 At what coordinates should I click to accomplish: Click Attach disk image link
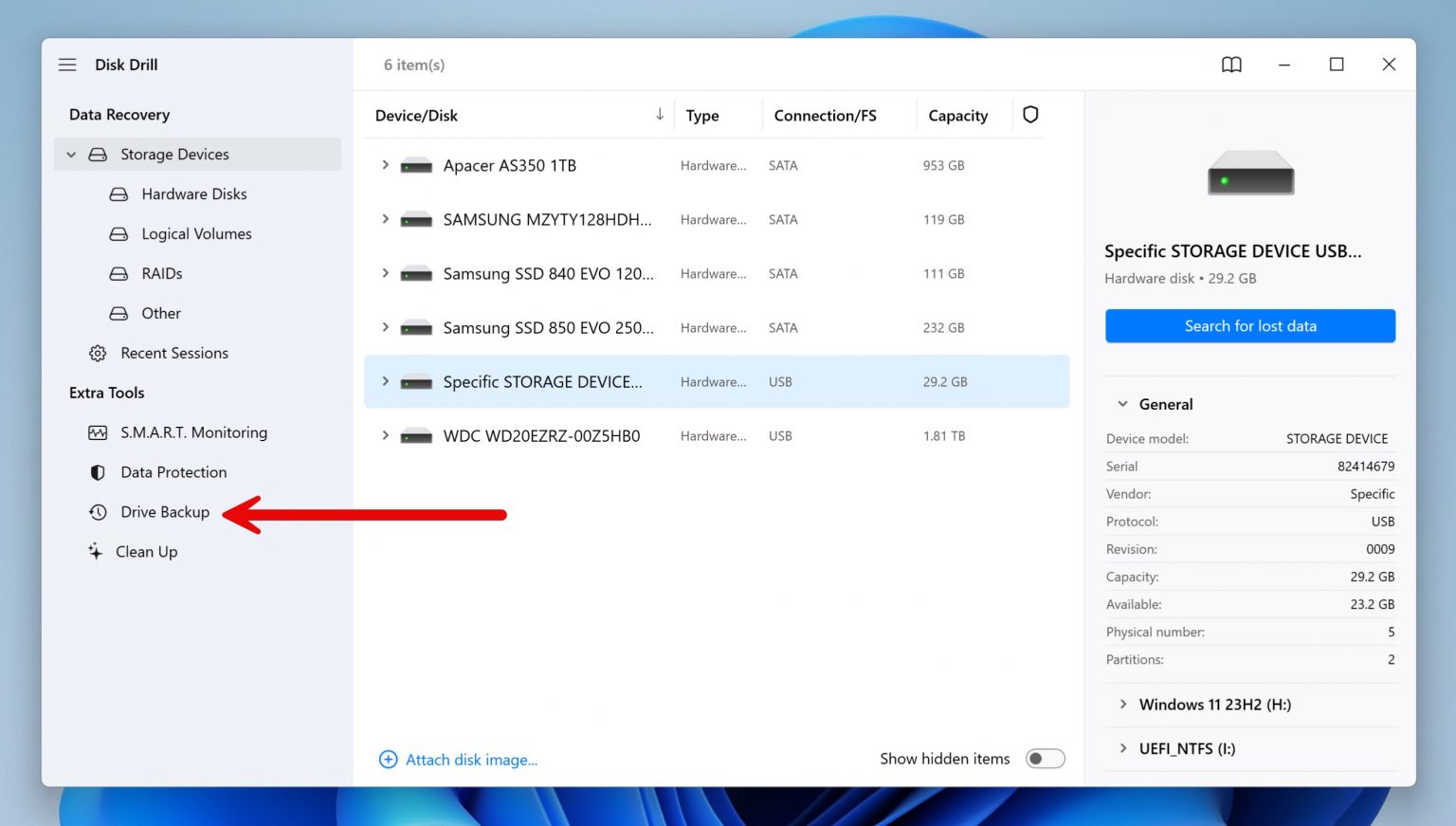(x=471, y=760)
